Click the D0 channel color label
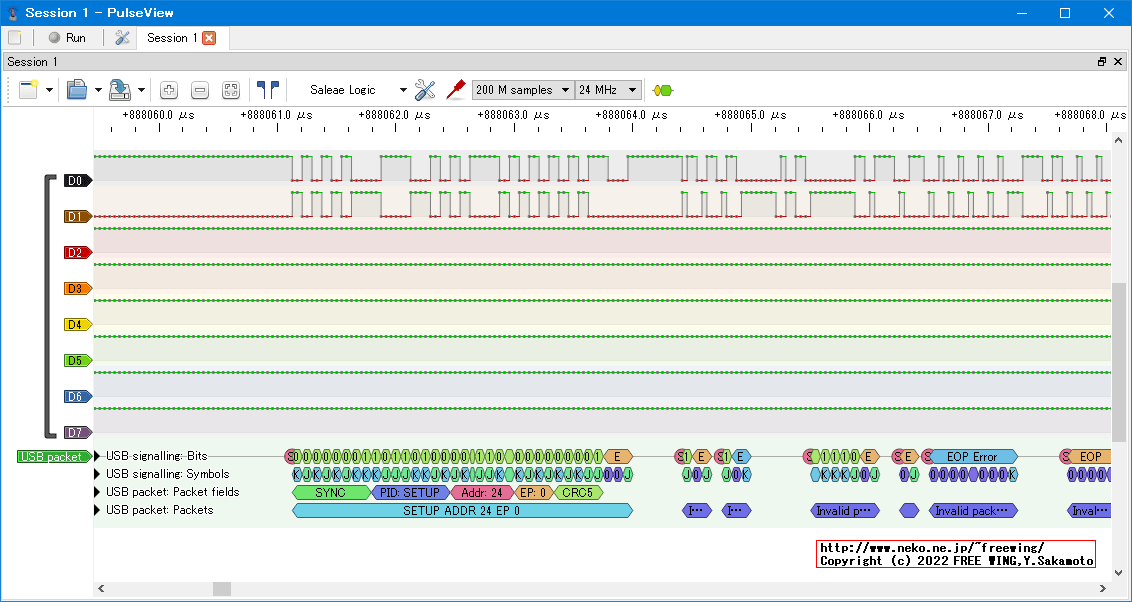Screen dimensions: 1132x602 (76, 181)
